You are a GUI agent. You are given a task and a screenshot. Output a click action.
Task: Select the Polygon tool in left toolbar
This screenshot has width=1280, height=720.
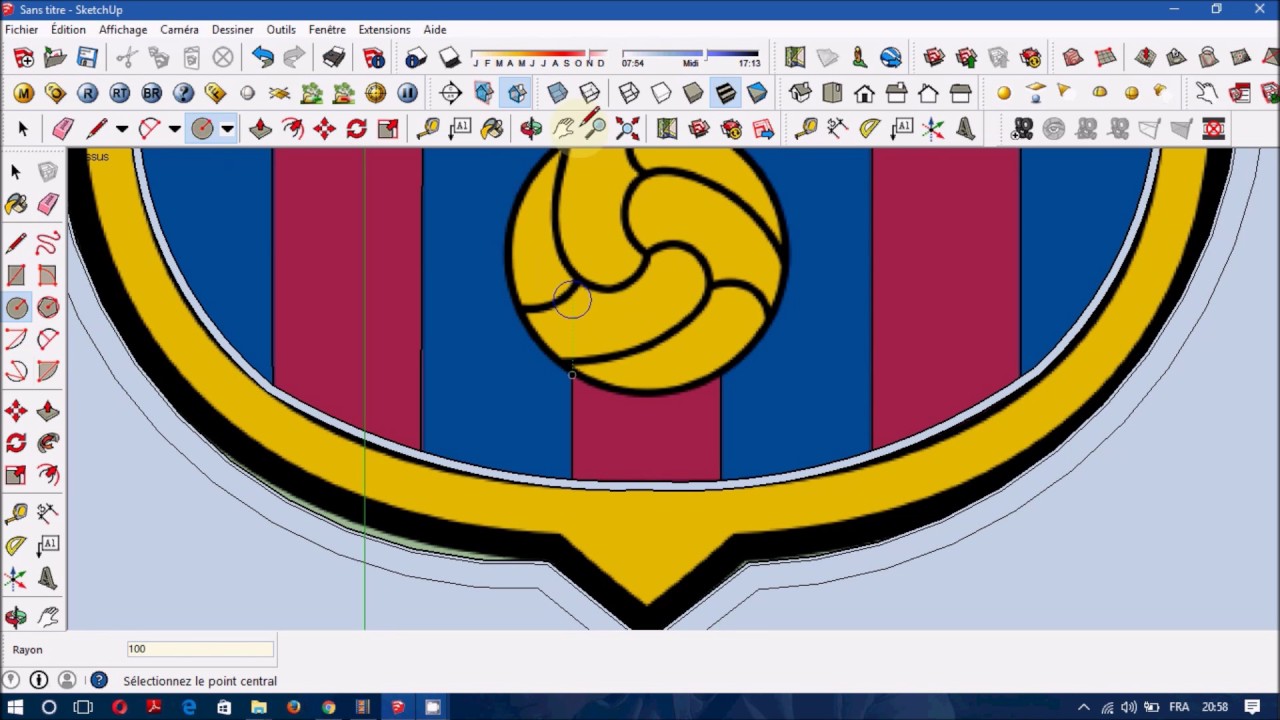(48, 307)
